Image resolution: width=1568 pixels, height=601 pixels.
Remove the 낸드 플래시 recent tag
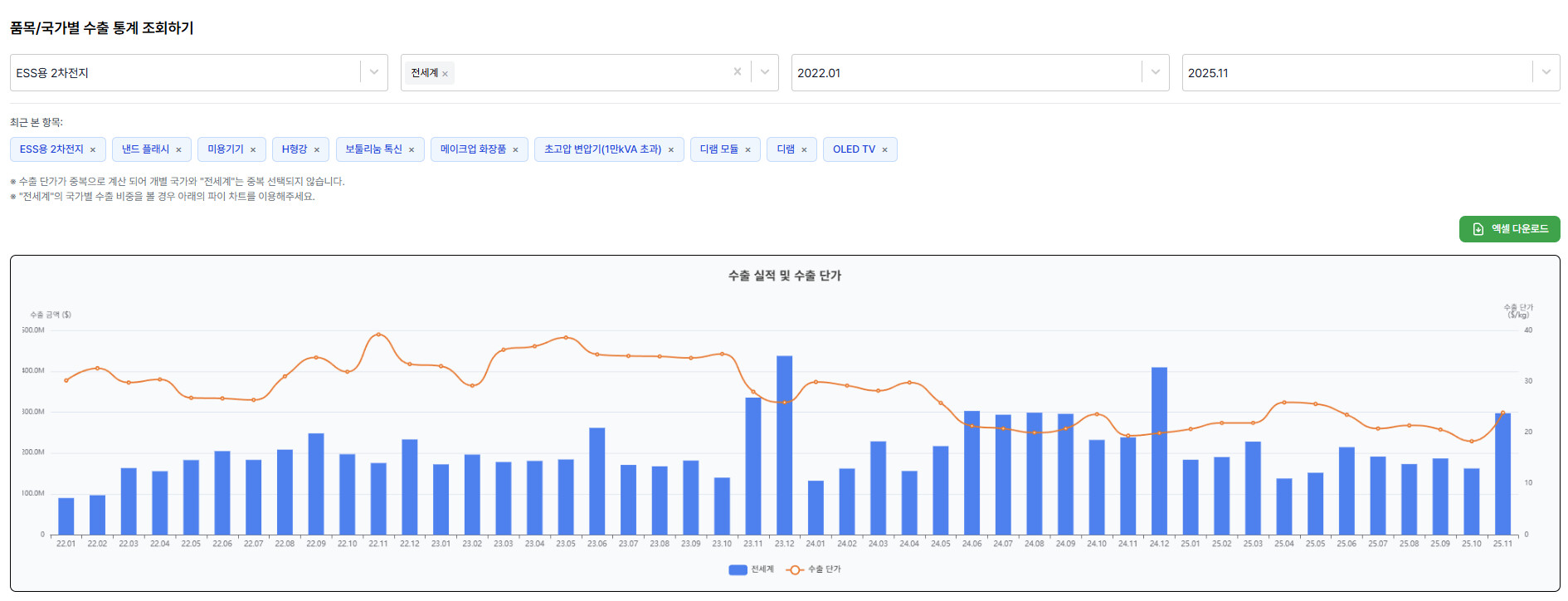coord(178,150)
